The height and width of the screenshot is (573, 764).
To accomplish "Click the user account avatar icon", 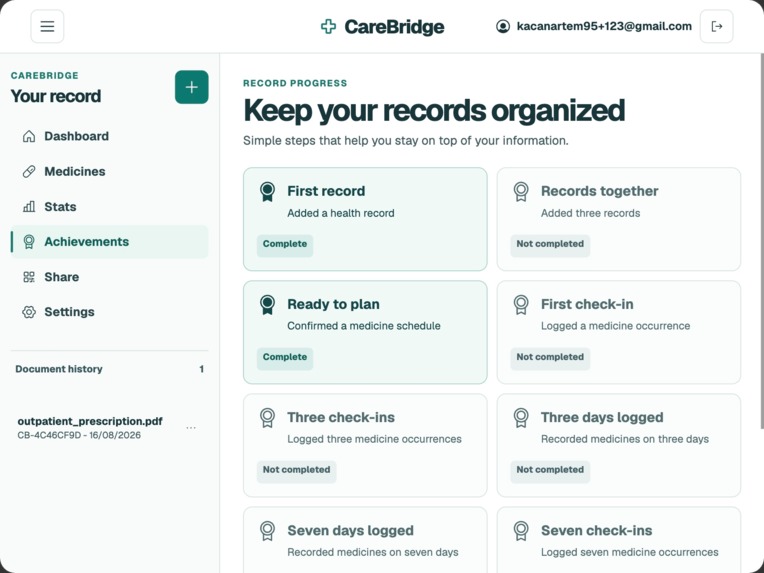I will pos(503,26).
